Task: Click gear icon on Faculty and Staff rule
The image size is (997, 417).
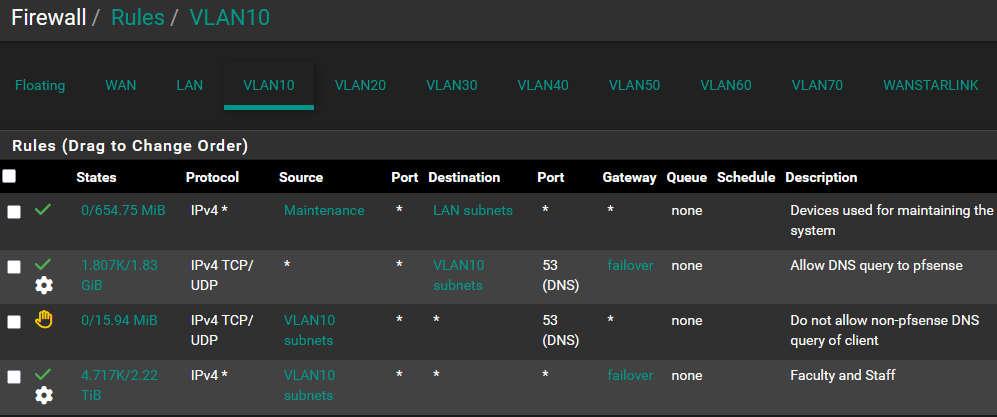Action: (x=44, y=394)
